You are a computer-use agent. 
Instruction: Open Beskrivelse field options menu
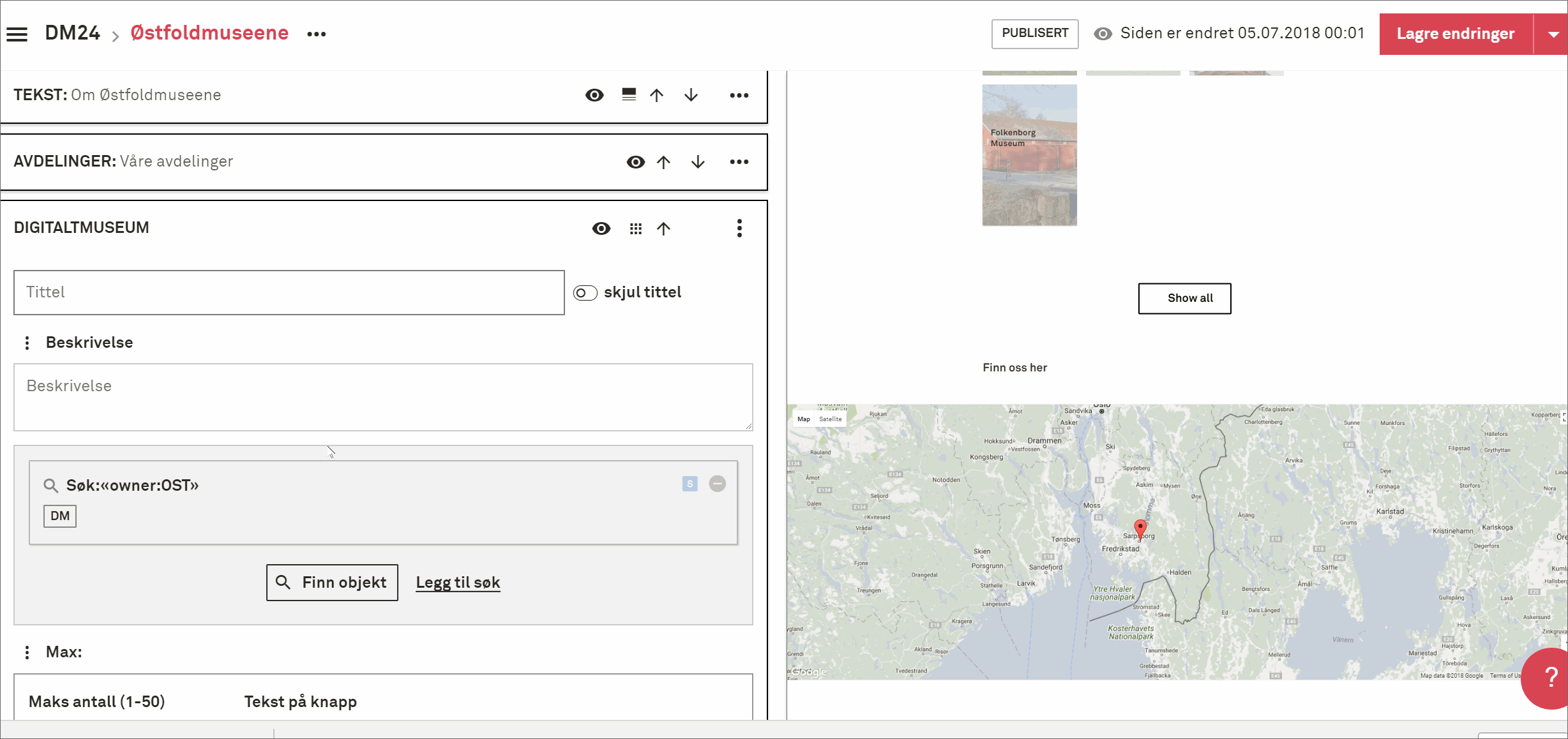click(27, 343)
